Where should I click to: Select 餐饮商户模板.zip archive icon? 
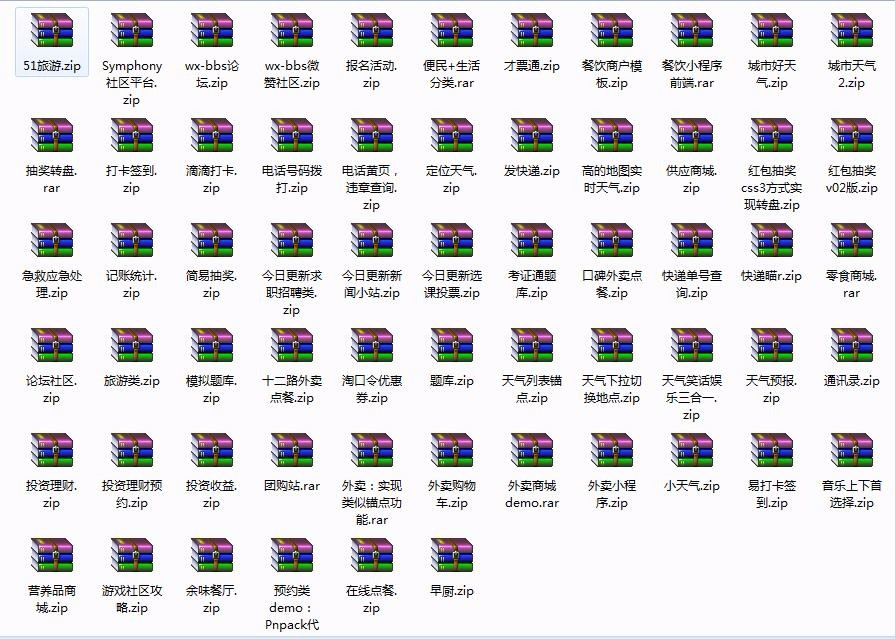pos(611,30)
